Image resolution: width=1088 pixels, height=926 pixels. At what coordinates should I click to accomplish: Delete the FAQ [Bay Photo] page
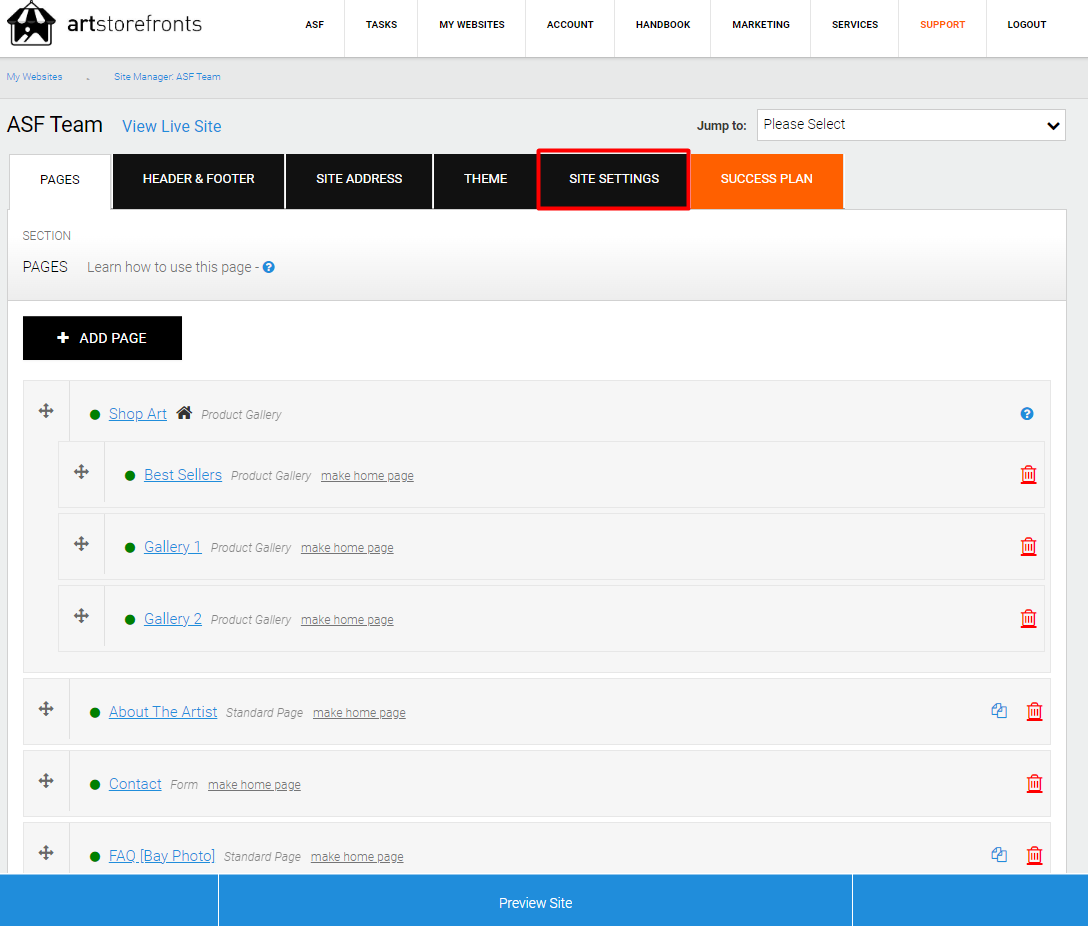(x=1035, y=855)
